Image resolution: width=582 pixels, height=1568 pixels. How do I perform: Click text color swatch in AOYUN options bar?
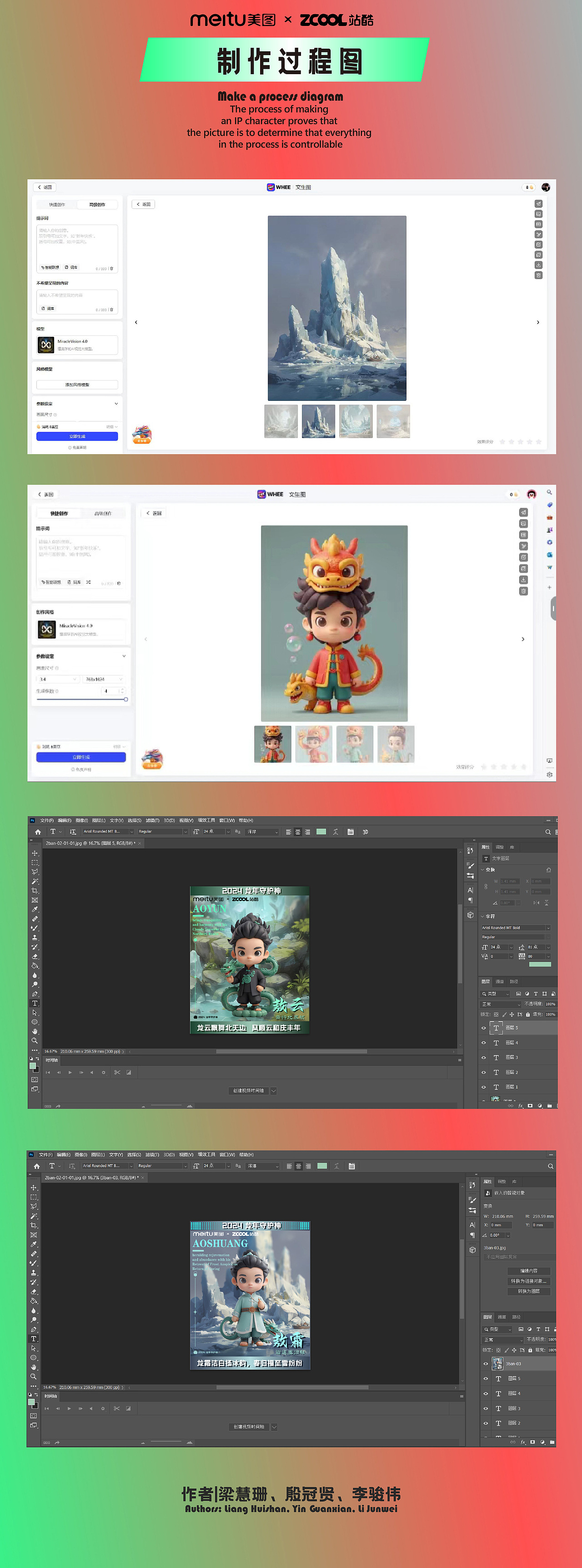(x=321, y=831)
